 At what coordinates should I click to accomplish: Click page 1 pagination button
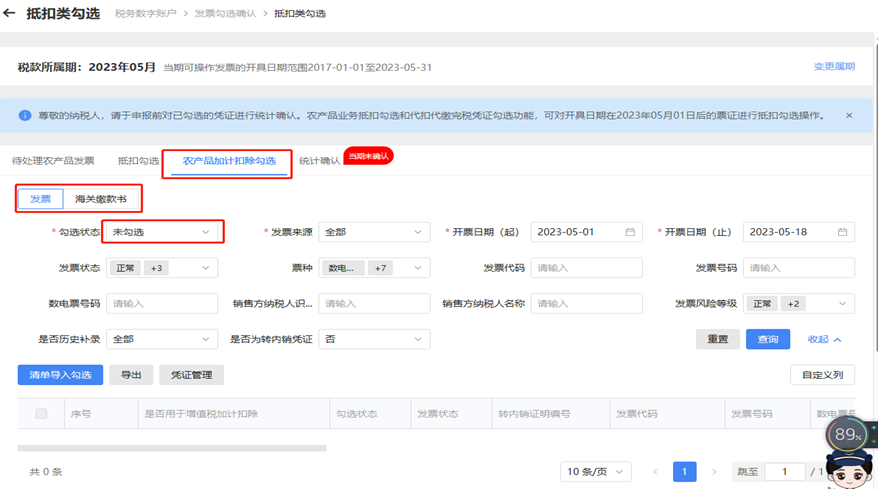(x=684, y=472)
